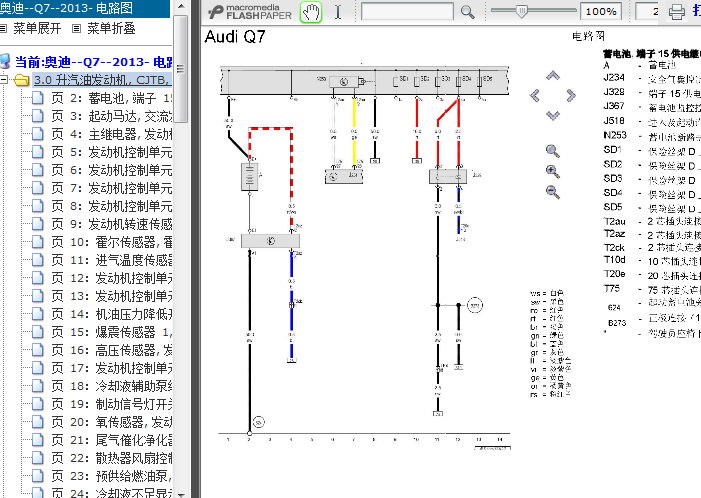
Task: Click the Macromedia FlashPaper logo
Action: pyautogui.click(x=250, y=12)
